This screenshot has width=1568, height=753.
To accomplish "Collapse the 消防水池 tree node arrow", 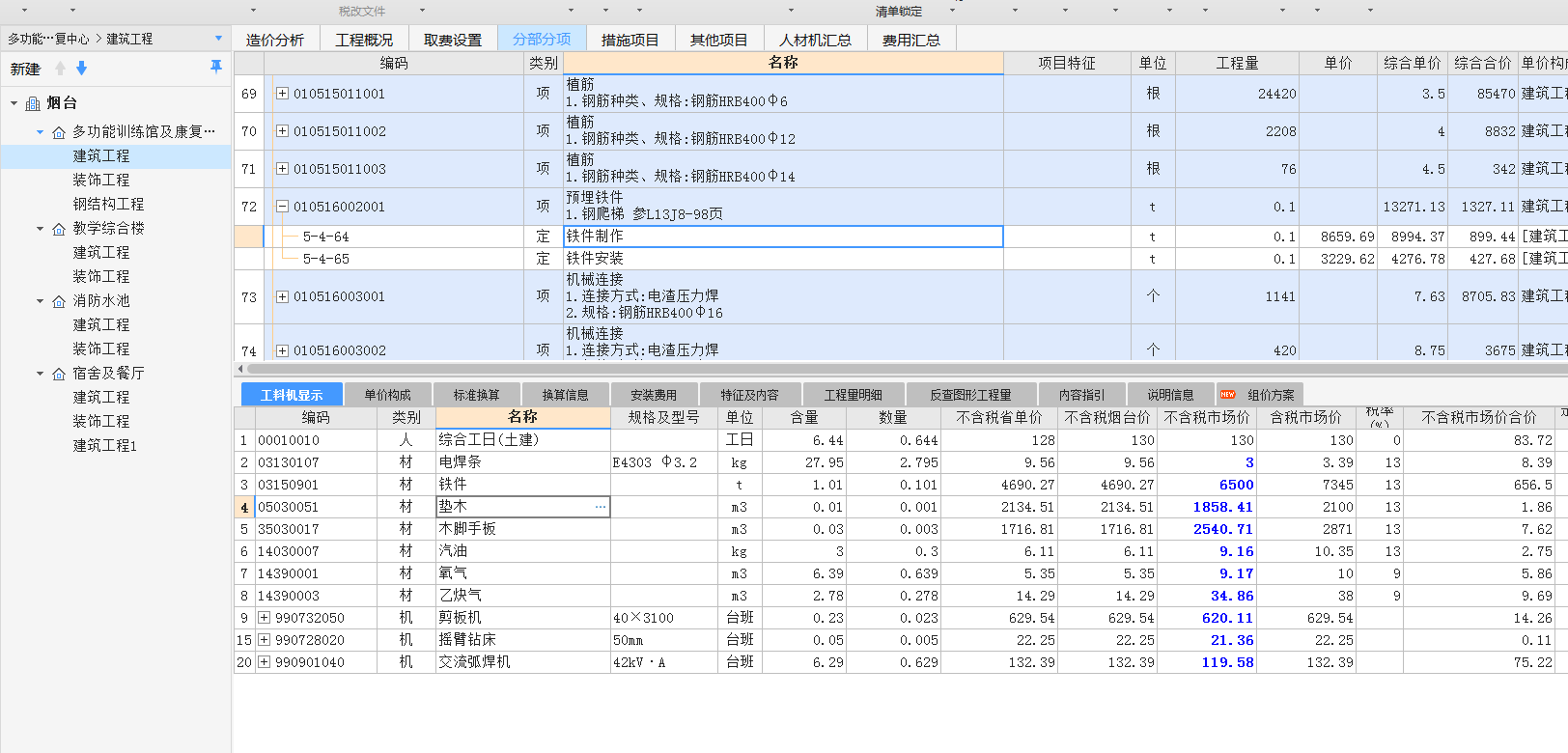I will (x=40, y=301).
